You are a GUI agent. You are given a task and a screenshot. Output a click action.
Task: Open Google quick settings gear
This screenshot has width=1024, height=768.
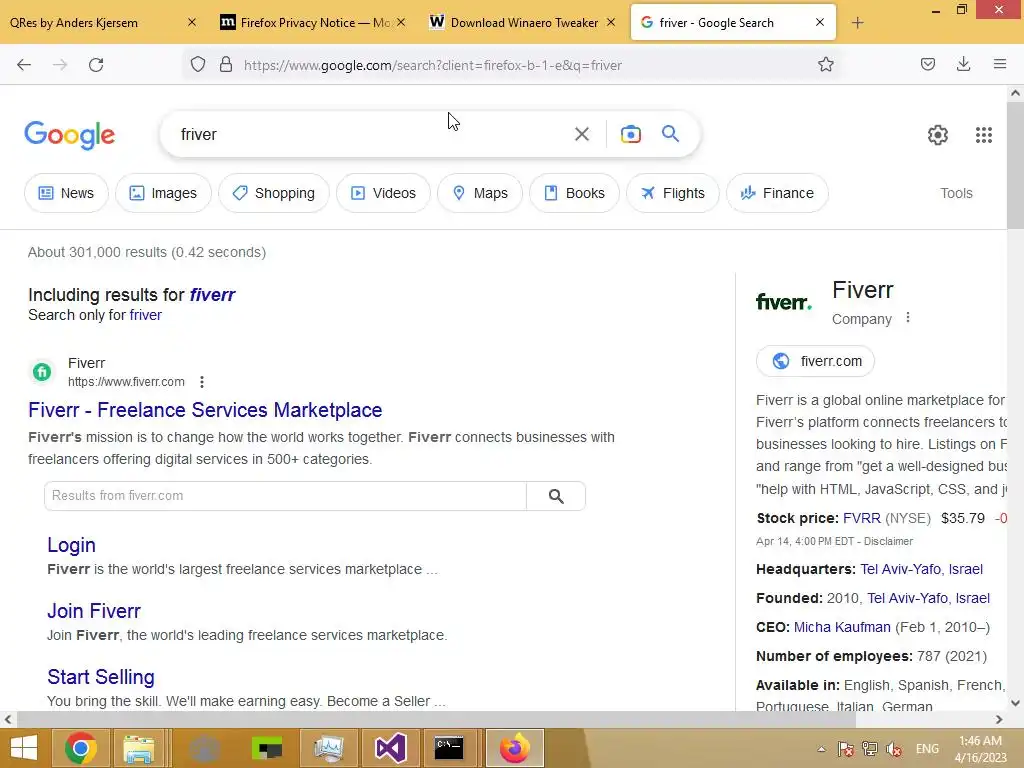(x=938, y=135)
